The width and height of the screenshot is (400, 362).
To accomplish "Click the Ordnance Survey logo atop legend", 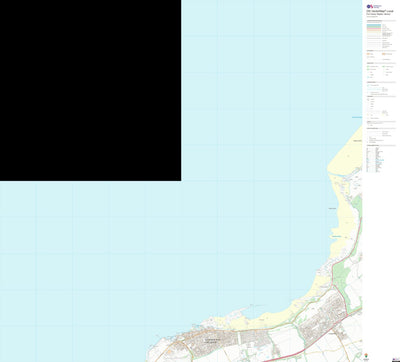I will (x=374, y=6).
